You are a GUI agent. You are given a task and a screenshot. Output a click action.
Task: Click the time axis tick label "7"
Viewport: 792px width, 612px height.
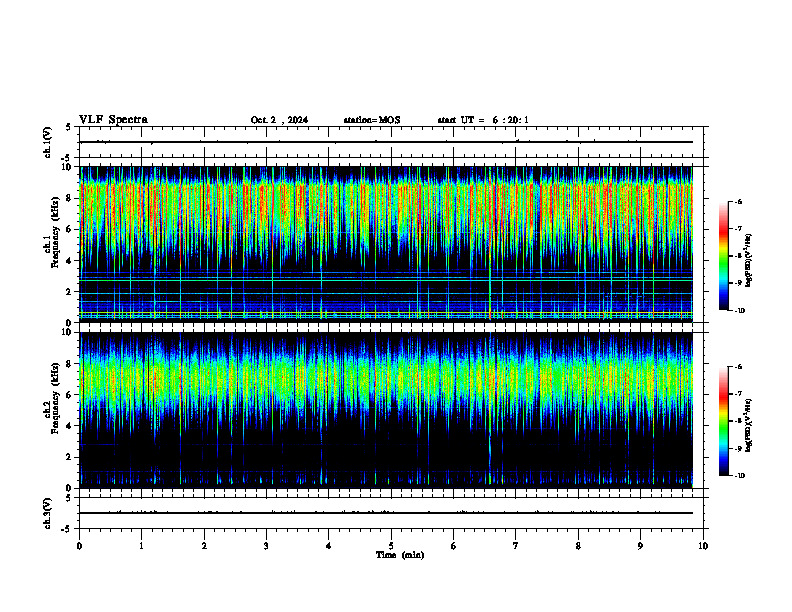click(x=516, y=546)
